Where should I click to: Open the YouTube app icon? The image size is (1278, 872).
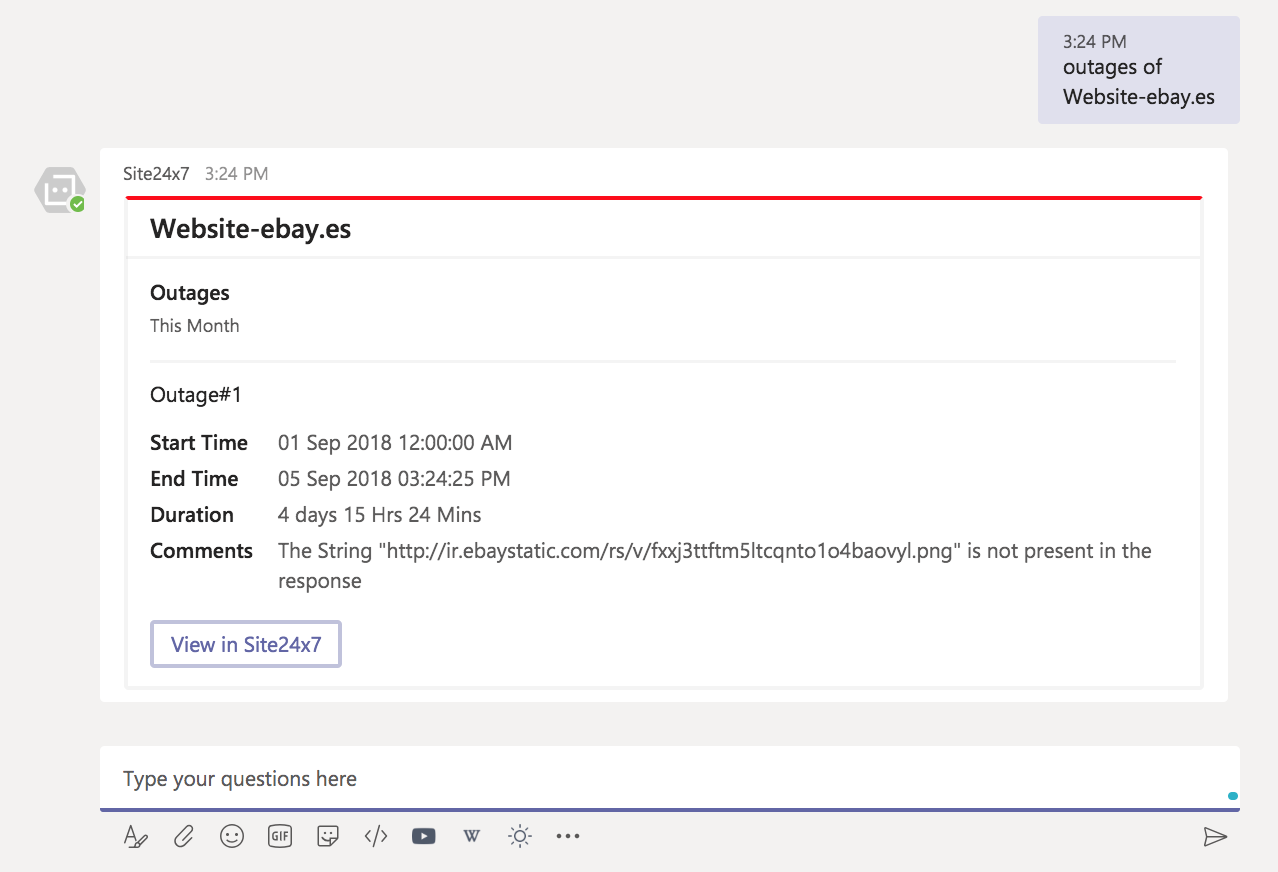point(424,836)
